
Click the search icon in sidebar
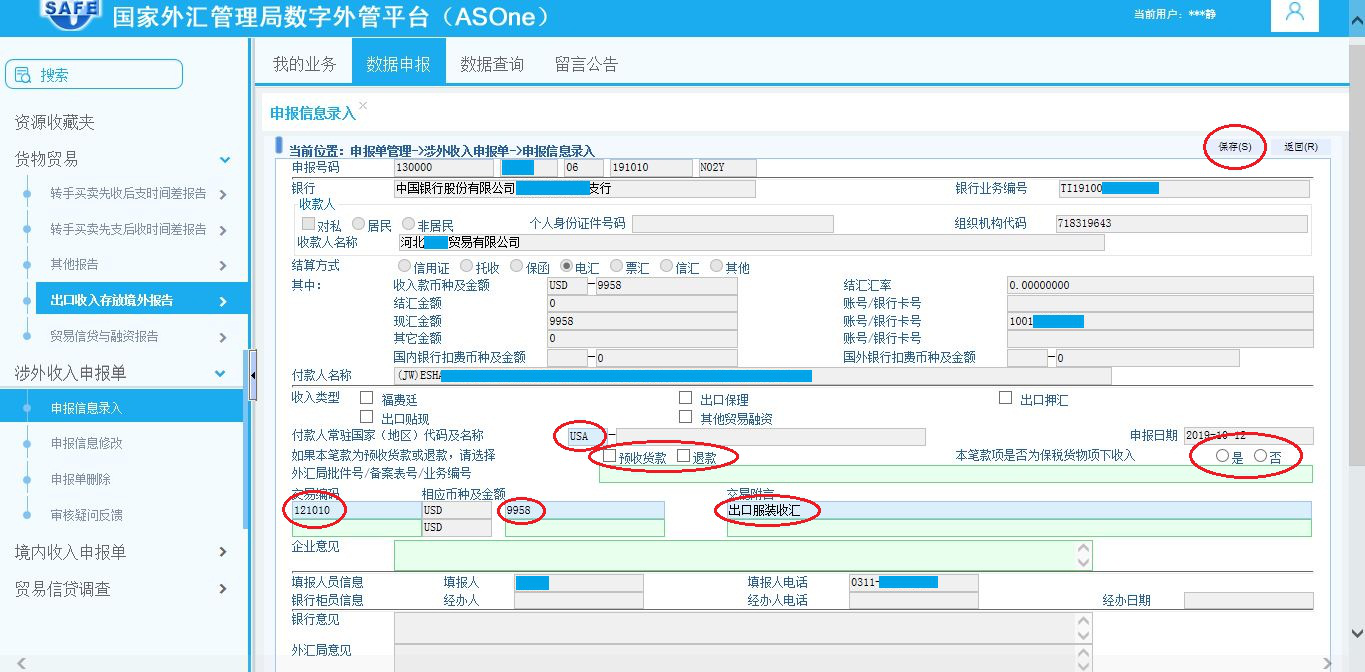click(23, 75)
